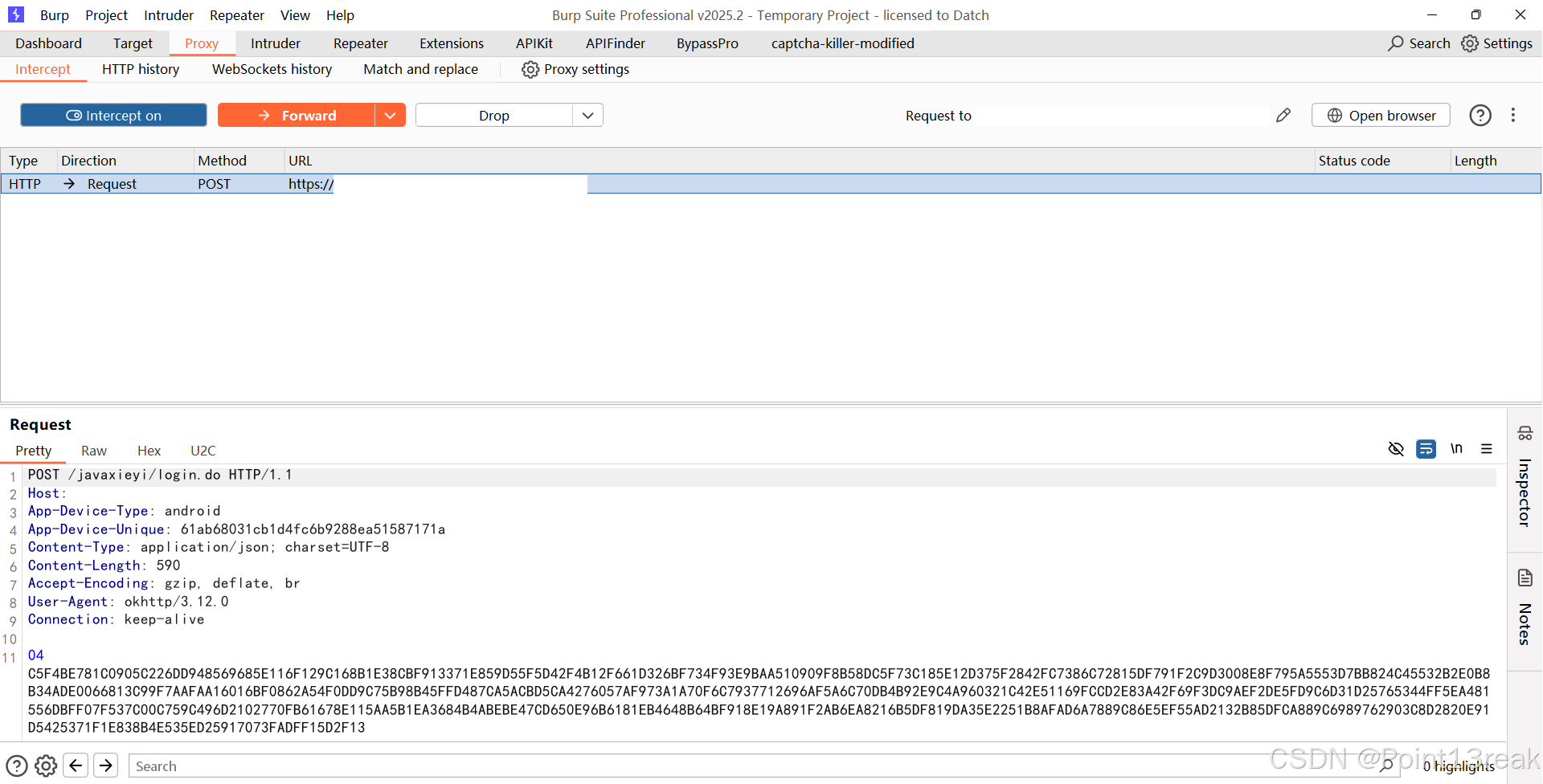
Task: Switch request view to Raw
Action: point(94,451)
